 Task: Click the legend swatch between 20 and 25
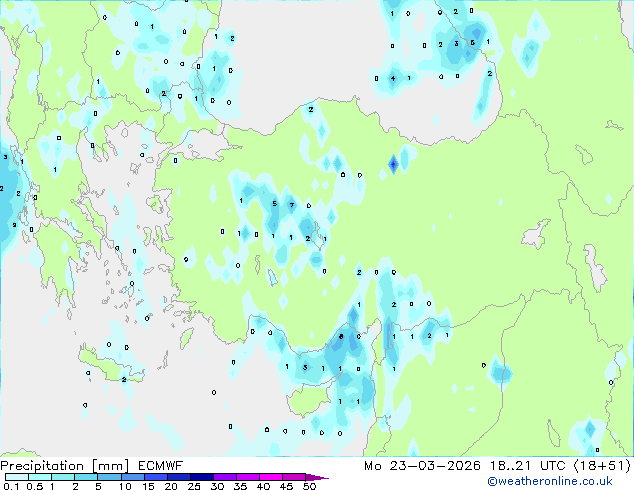click(178, 477)
